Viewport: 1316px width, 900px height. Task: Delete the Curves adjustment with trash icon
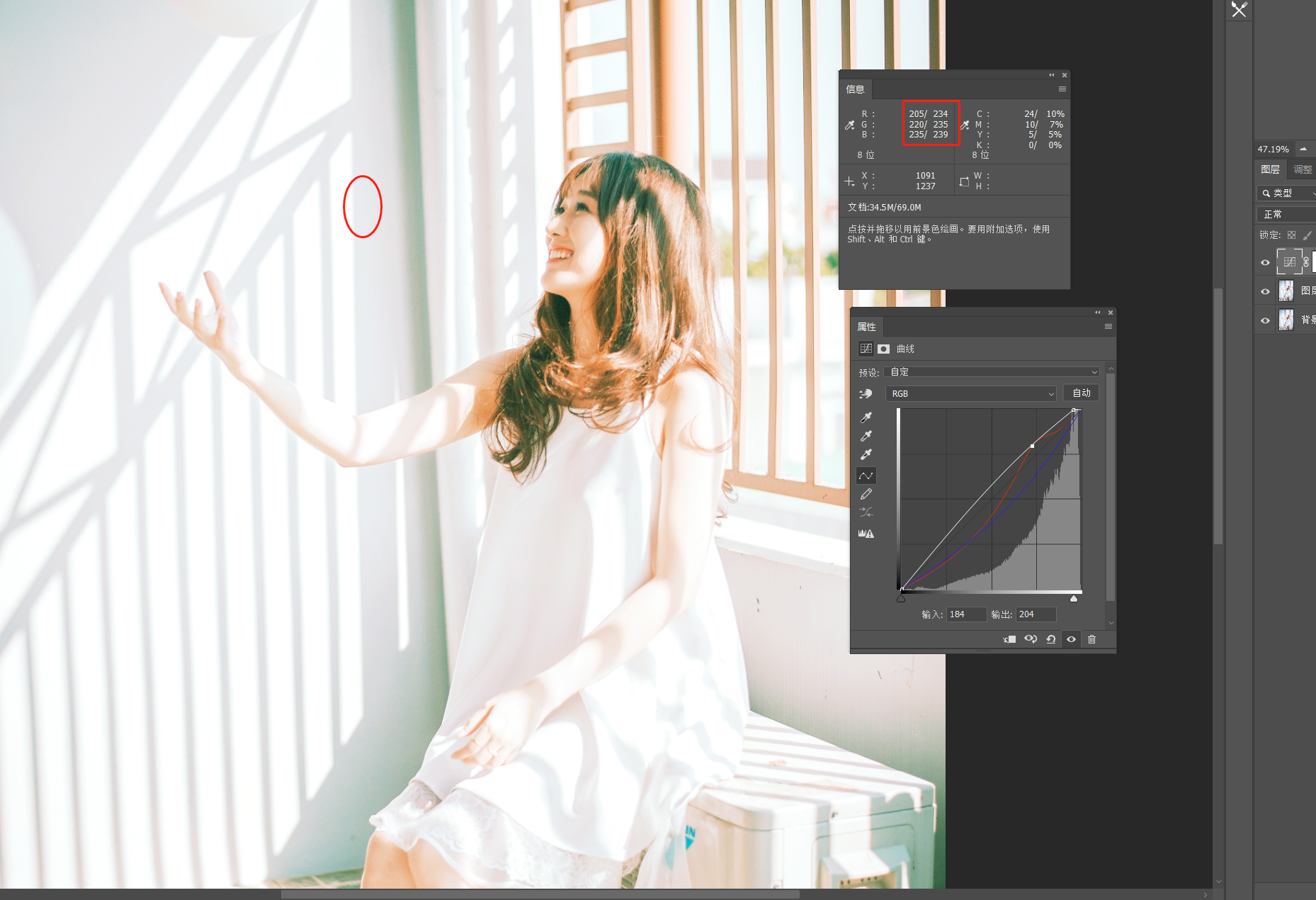(x=1091, y=639)
